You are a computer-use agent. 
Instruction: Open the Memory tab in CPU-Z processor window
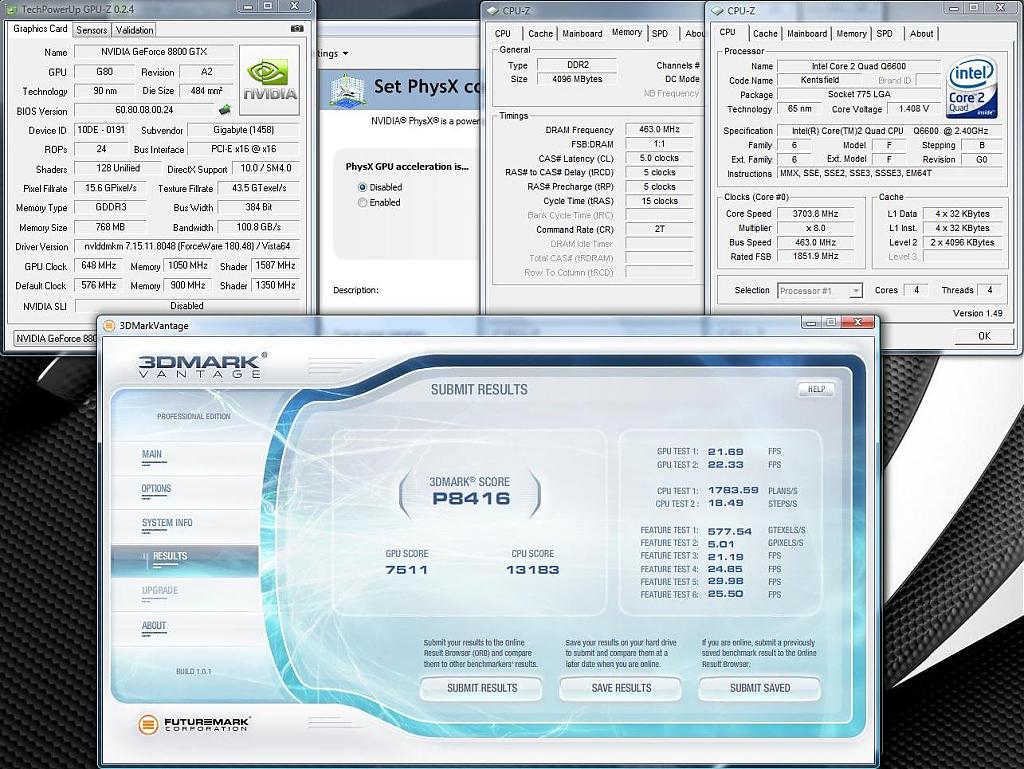tap(851, 34)
